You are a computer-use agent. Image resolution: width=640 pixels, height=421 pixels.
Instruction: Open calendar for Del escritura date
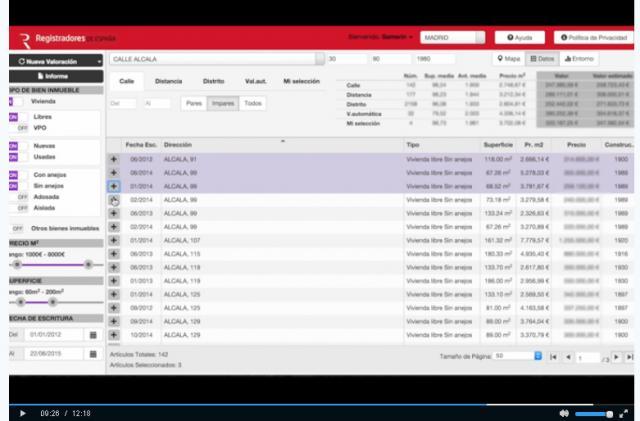coord(93,335)
